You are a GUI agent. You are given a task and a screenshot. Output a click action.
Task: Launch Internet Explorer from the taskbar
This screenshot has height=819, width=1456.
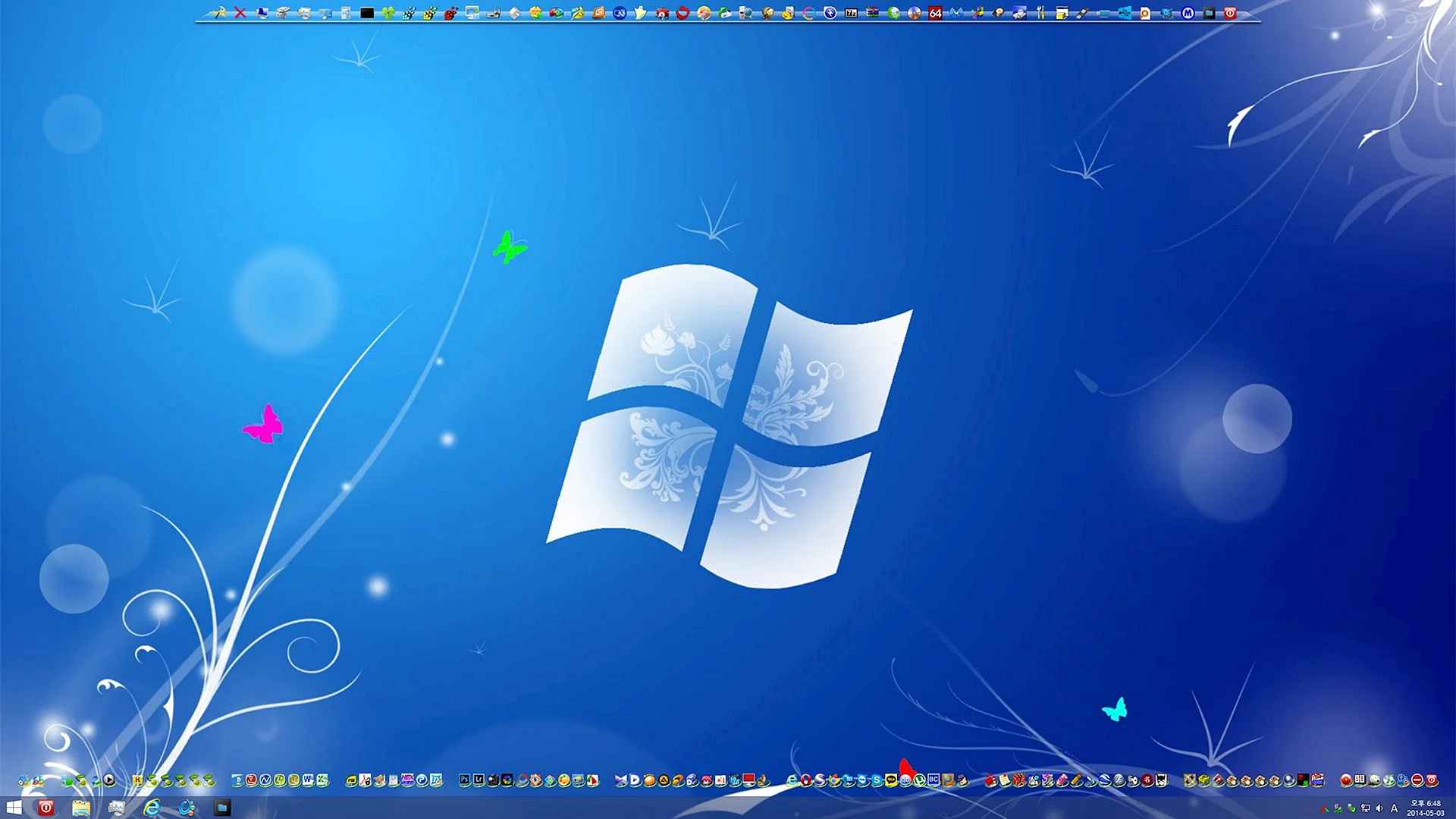pyautogui.click(x=152, y=808)
